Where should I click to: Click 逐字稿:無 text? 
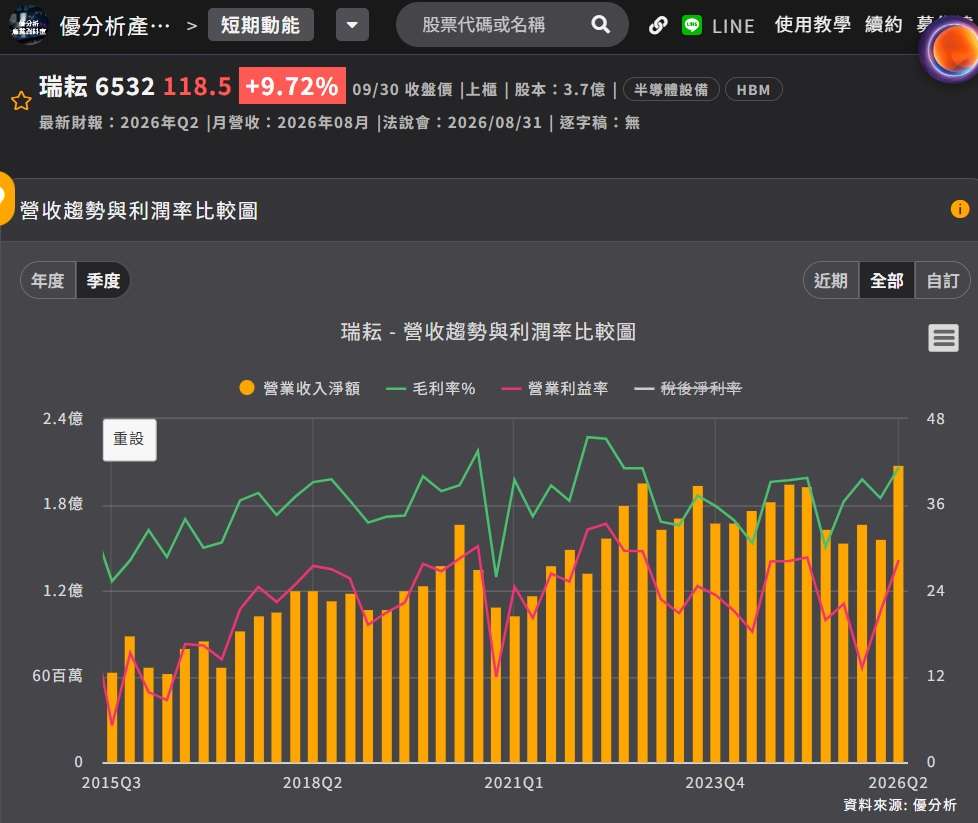tap(599, 122)
